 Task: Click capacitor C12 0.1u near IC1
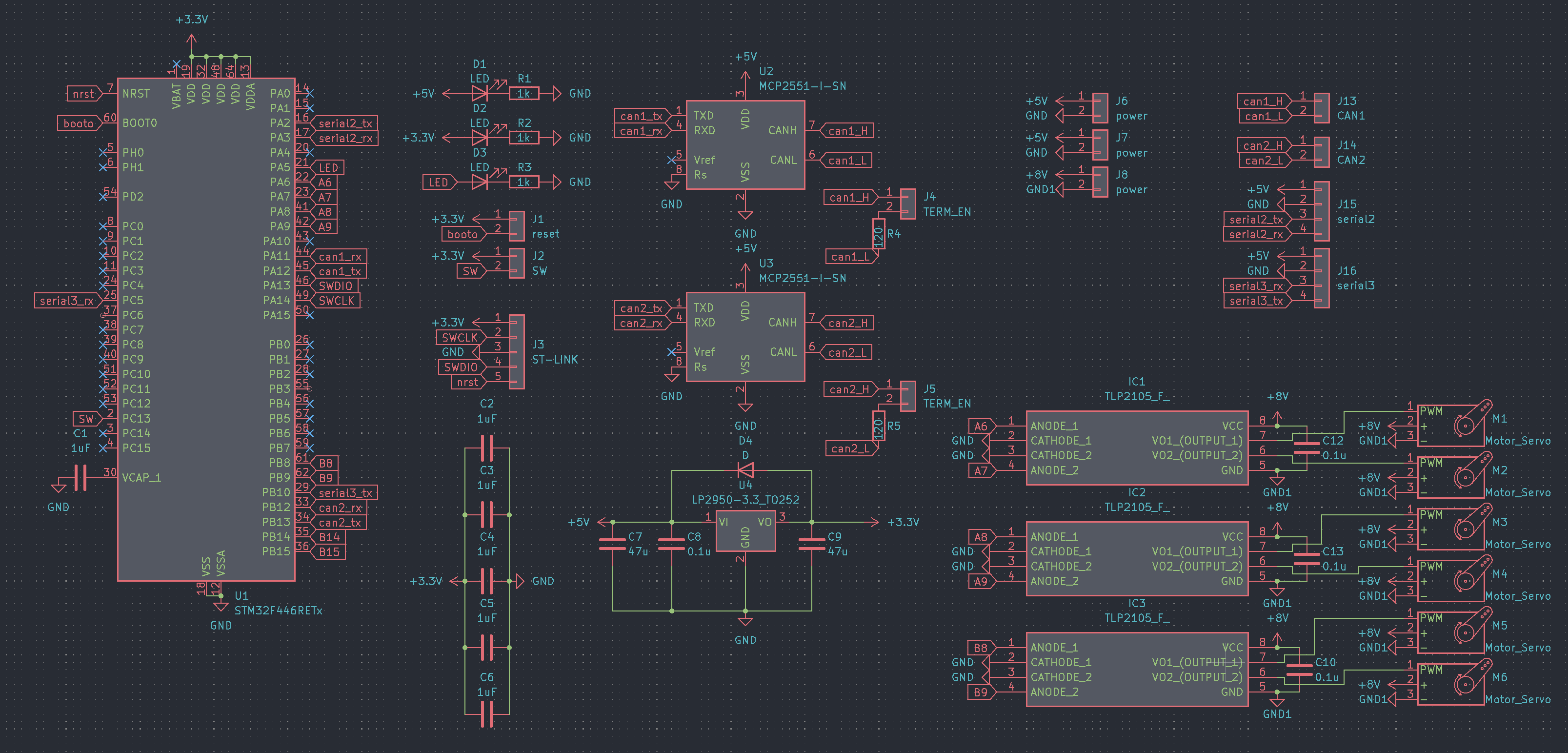pyautogui.click(x=1307, y=448)
